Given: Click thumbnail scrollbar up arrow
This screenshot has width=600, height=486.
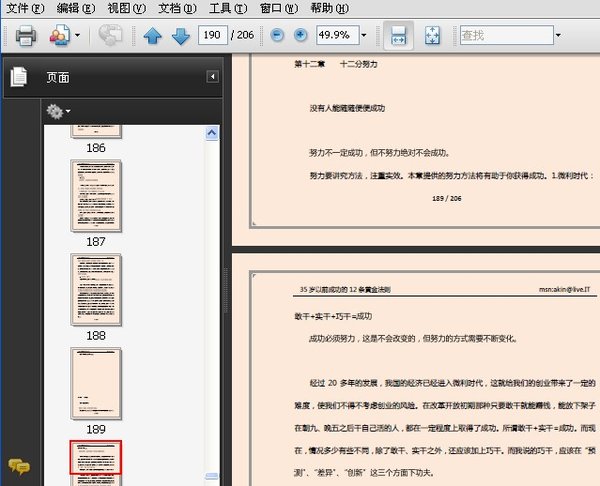Looking at the screenshot, I should coord(212,133).
